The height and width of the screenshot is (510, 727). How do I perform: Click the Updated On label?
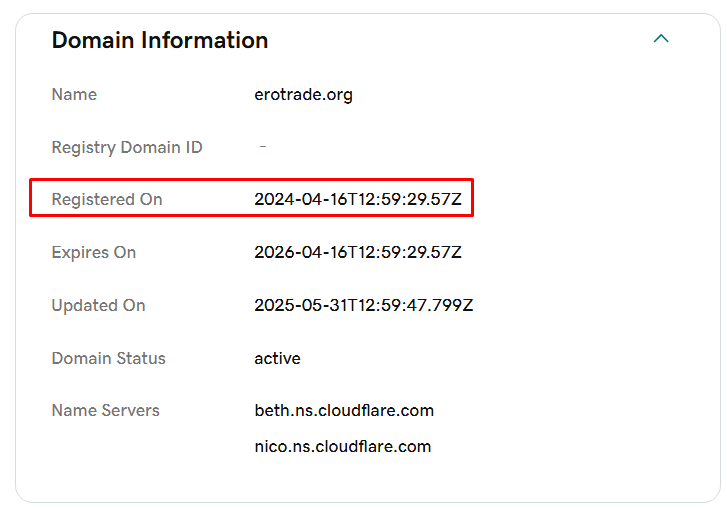click(x=98, y=306)
